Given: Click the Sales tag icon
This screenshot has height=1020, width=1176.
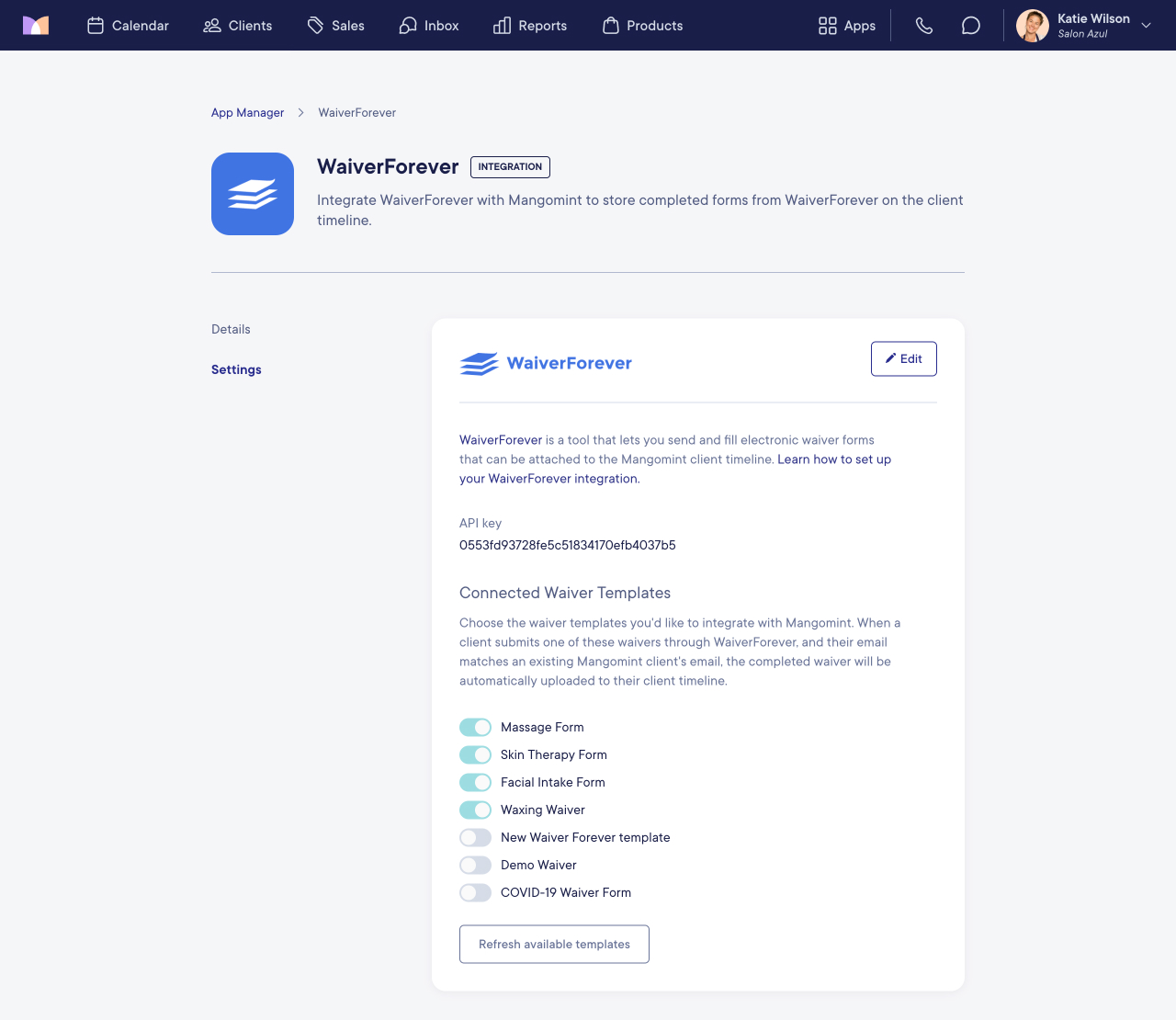Looking at the screenshot, I should click(x=315, y=26).
